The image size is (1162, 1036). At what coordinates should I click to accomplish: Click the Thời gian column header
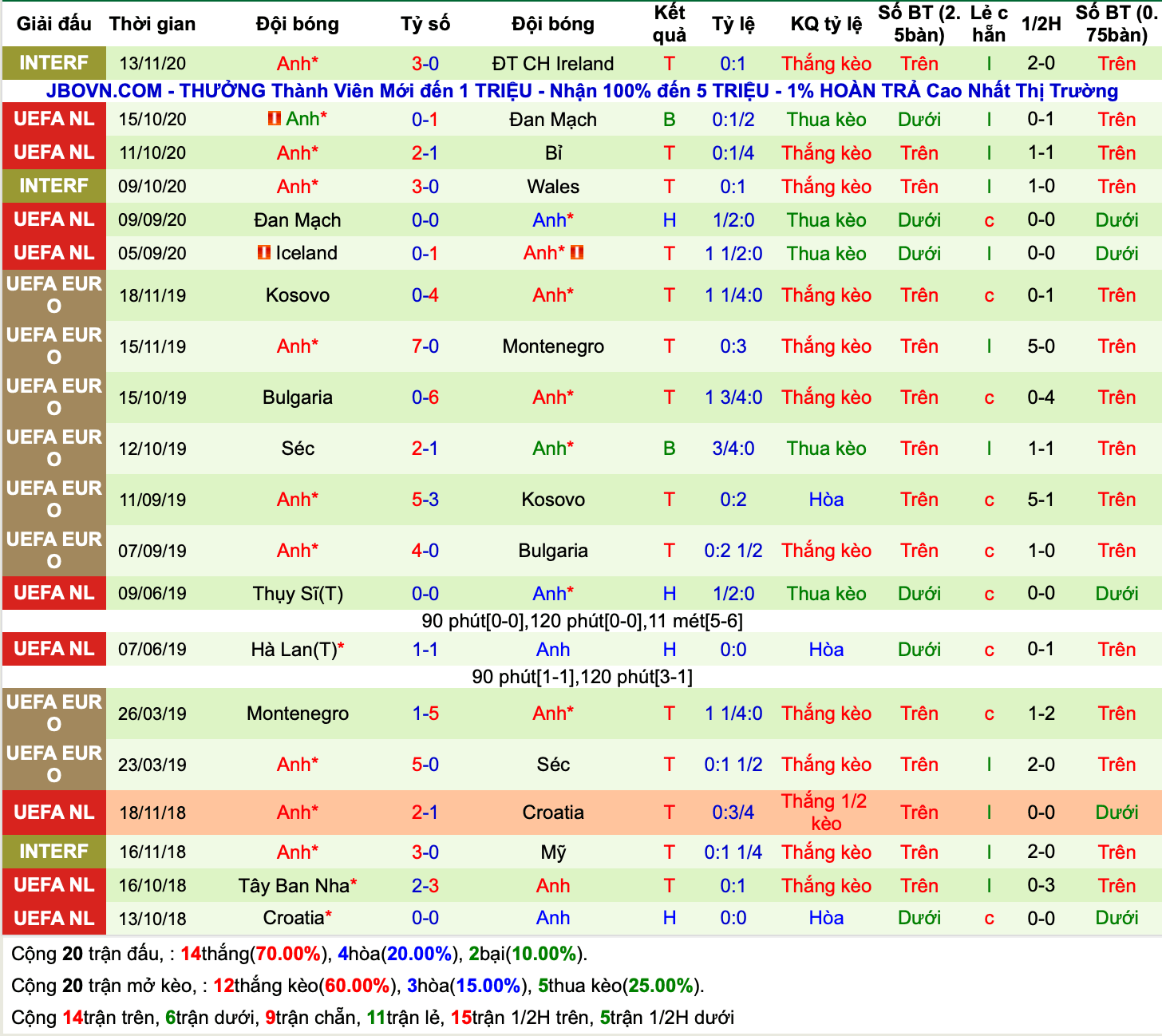coord(152,24)
